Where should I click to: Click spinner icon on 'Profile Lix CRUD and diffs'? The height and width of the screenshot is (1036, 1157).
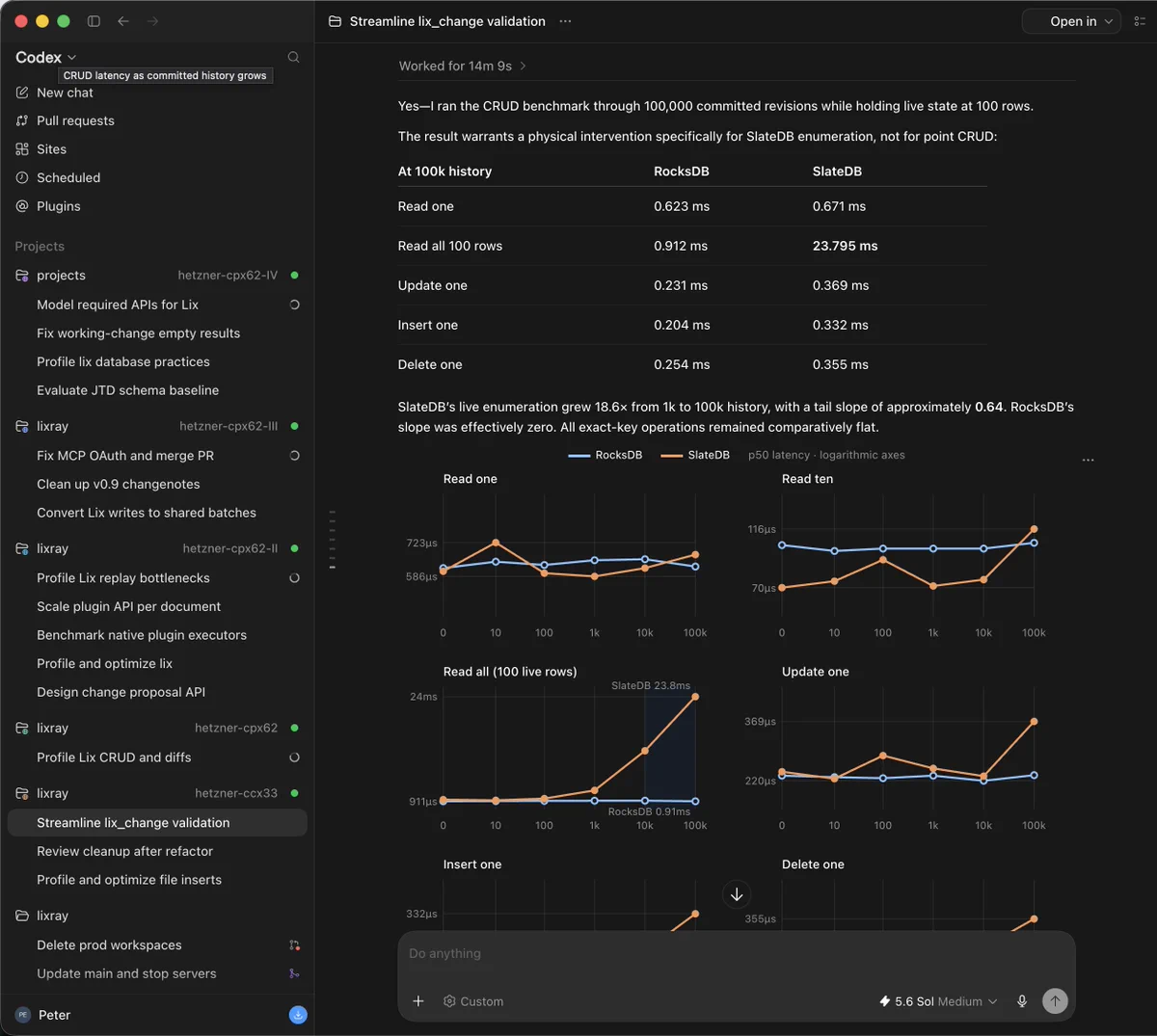[x=294, y=757]
